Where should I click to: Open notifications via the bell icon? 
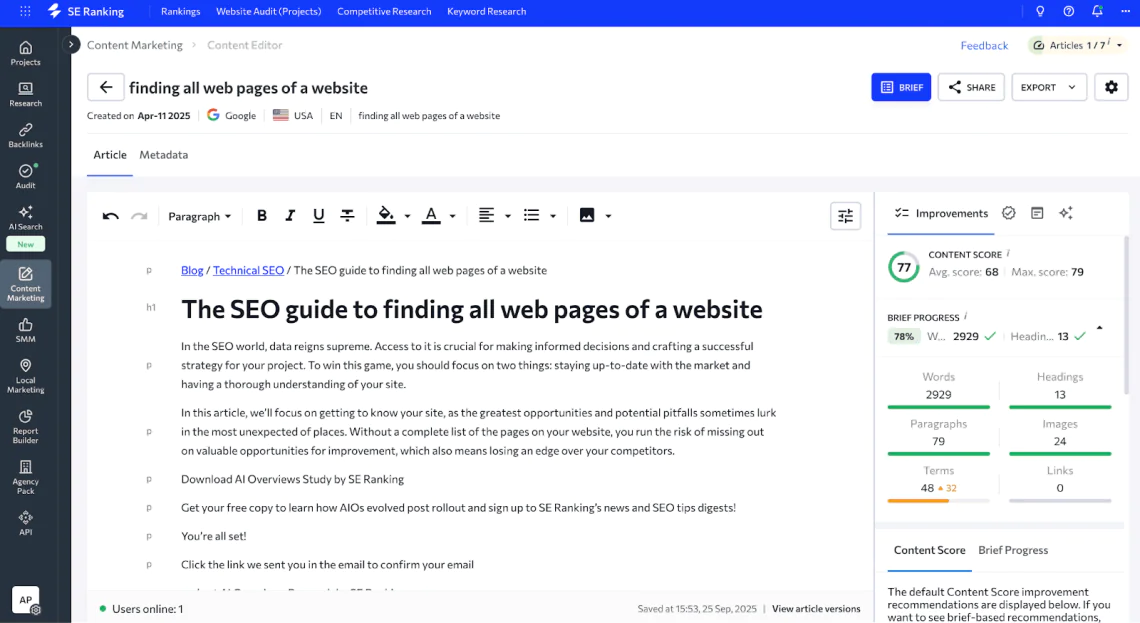tap(1096, 12)
